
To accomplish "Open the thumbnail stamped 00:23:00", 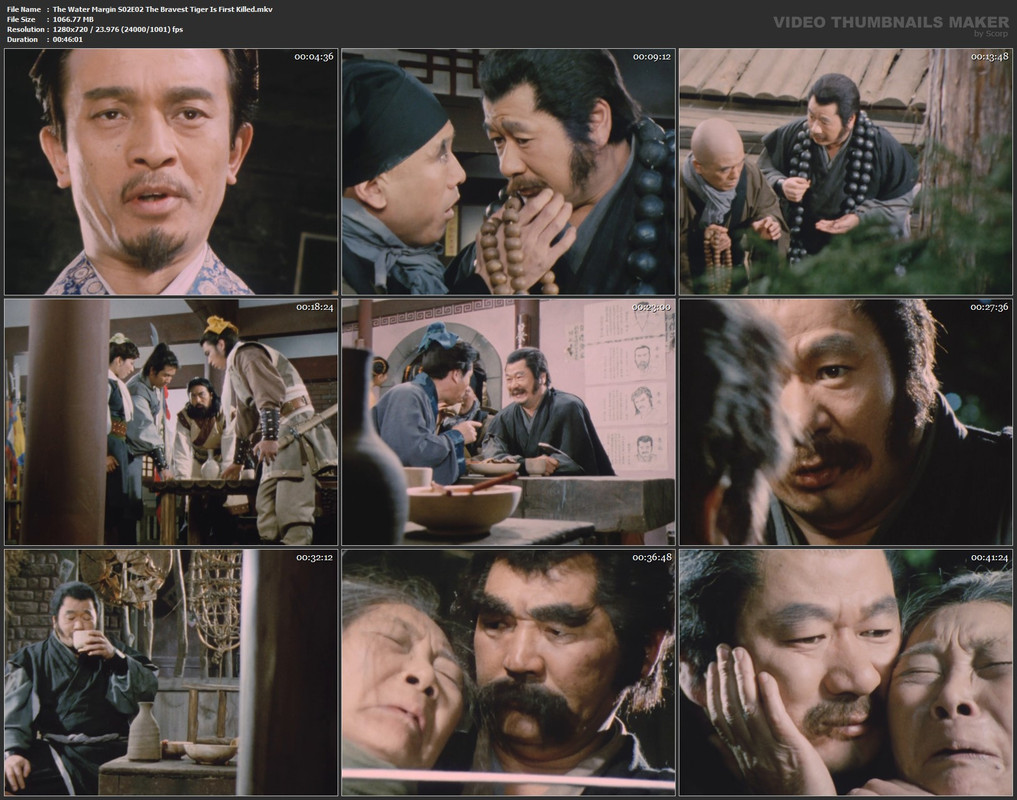I will click(508, 422).
